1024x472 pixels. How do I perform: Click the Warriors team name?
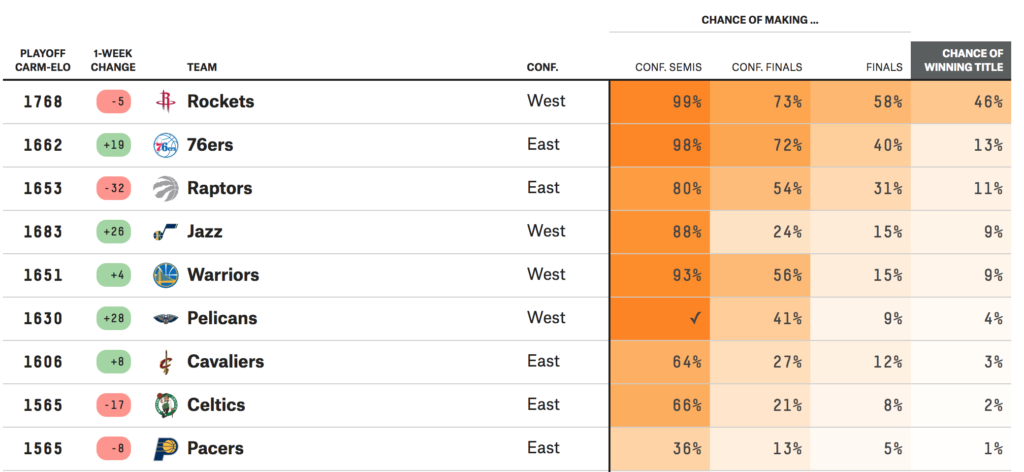pyautogui.click(x=223, y=275)
